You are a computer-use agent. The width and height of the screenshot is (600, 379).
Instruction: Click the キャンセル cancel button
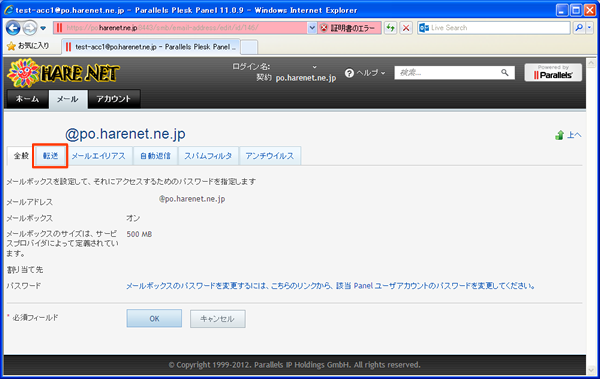218,319
